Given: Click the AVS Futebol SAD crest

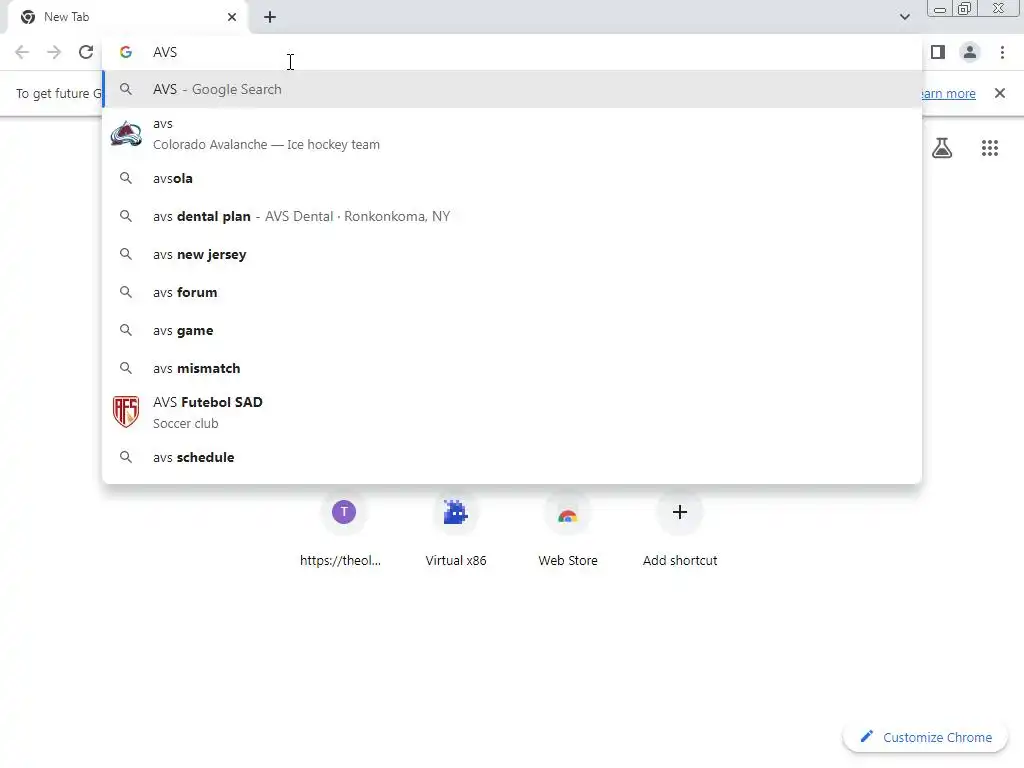Looking at the screenshot, I should [x=126, y=412].
